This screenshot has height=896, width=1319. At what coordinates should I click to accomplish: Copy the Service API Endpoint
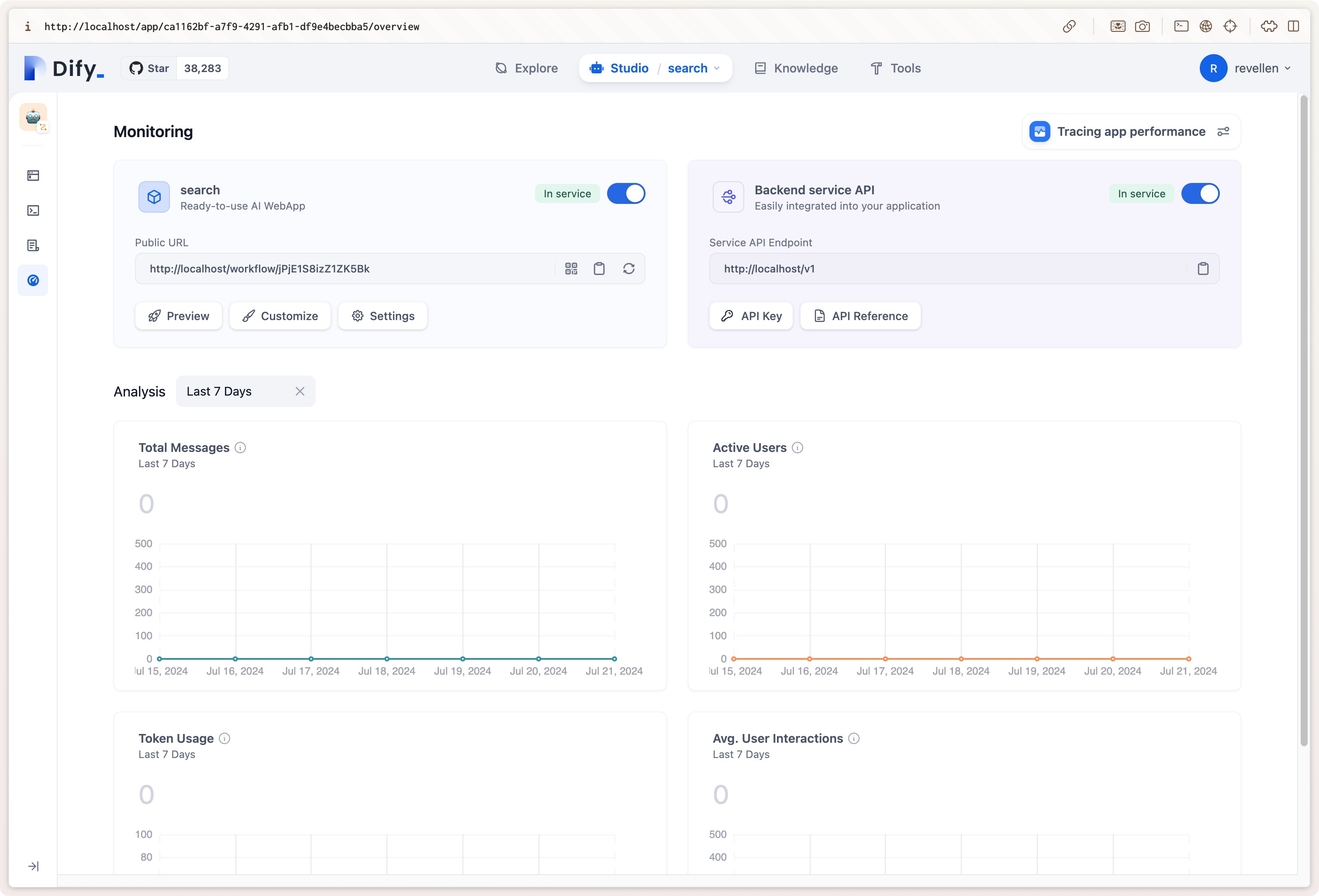pos(1203,269)
